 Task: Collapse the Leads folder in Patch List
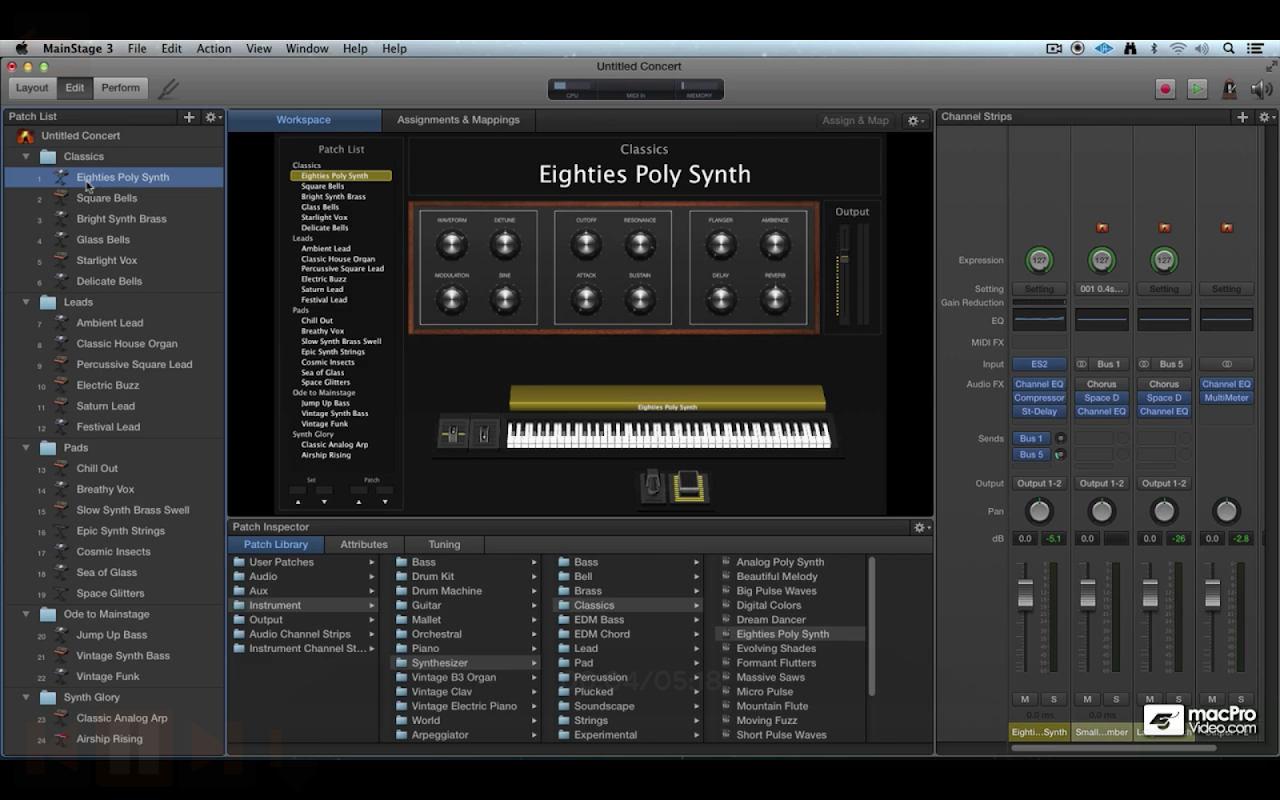point(26,302)
